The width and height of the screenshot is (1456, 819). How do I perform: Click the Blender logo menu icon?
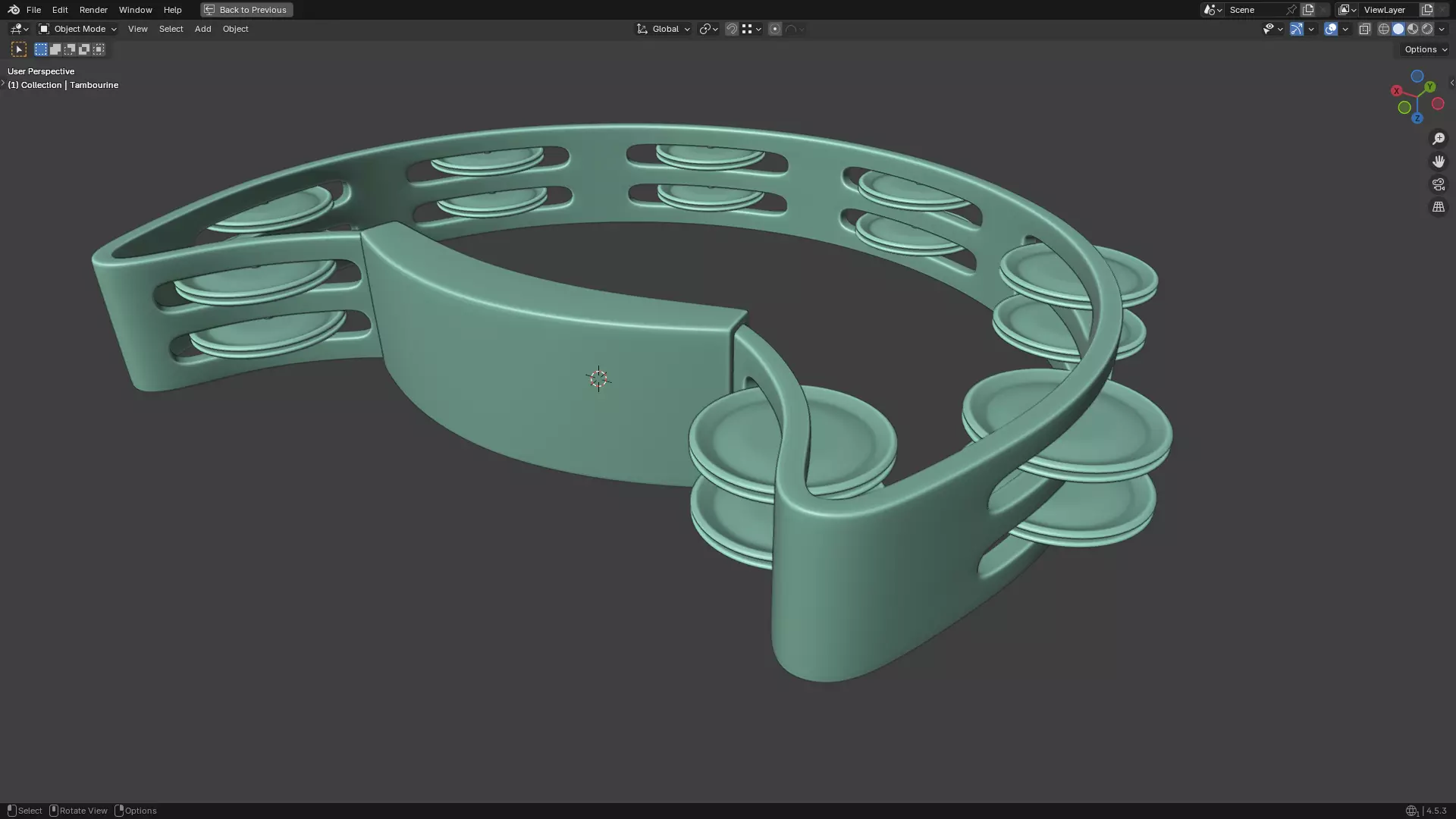tap(14, 10)
